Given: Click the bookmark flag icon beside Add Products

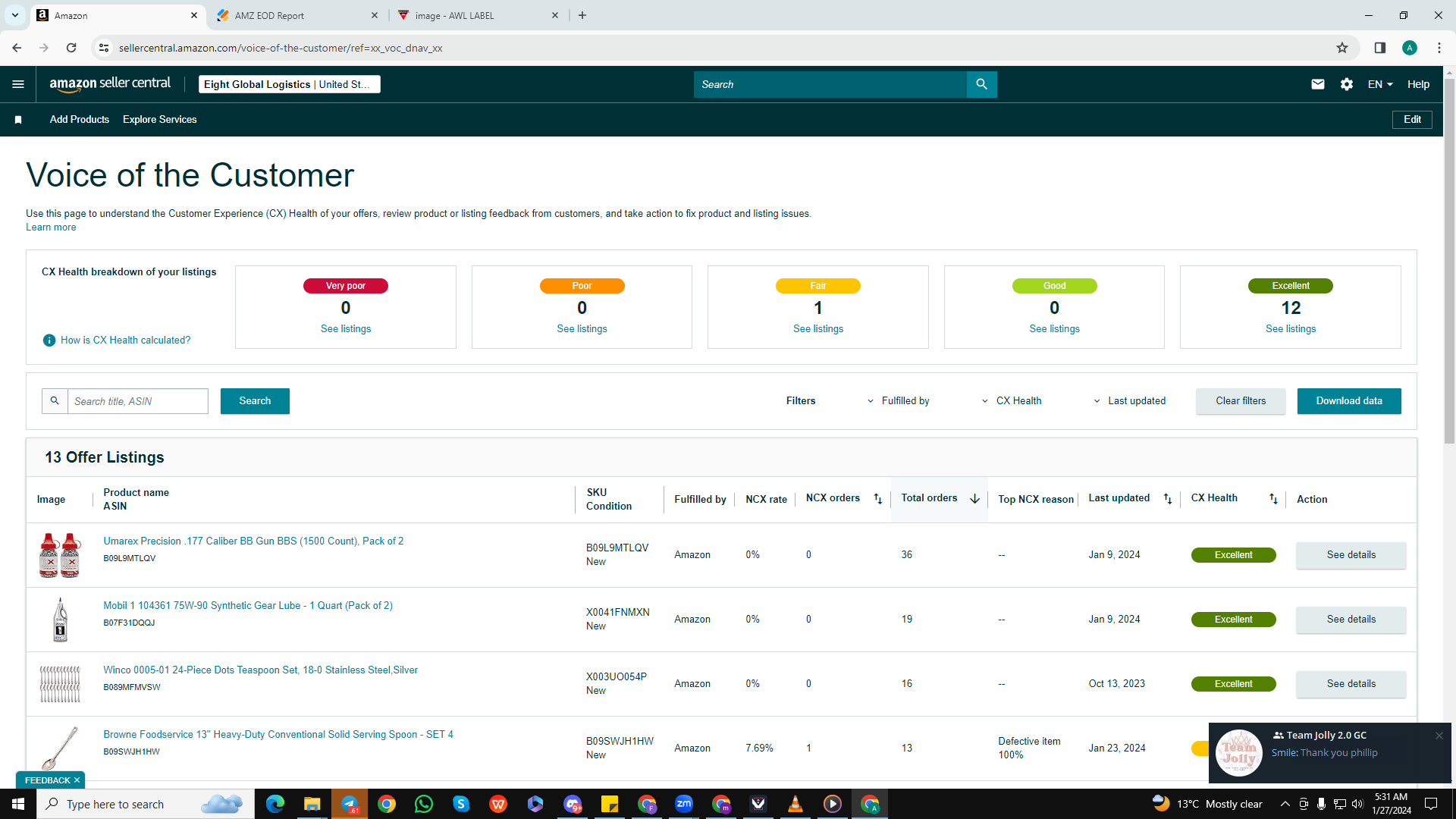Looking at the screenshot, I should pos(18,120).
